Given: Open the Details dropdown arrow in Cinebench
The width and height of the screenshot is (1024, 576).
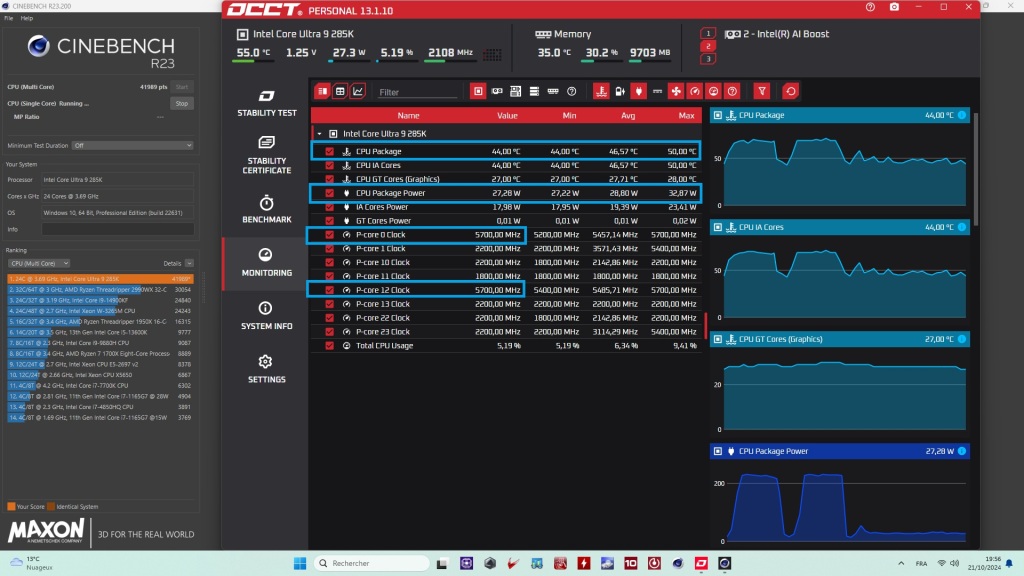Looking at the screenshot, I should point(189,263).
